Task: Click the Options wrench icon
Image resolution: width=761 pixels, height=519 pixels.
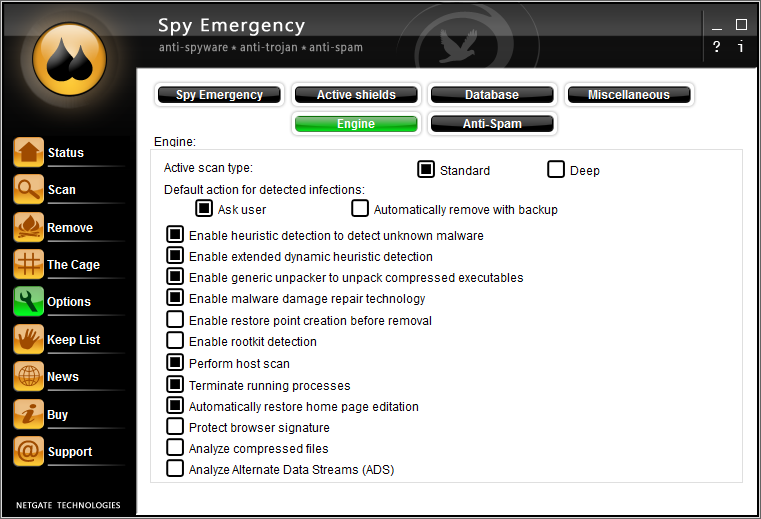Action: click(29, 302)
